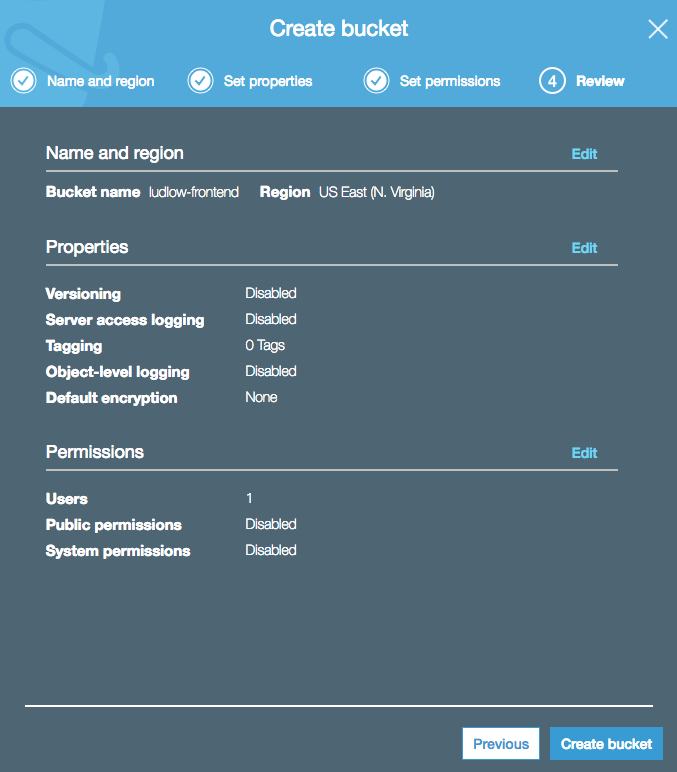Click the Default encryption label
Screen dimensions: 677x772
(111, 398)
